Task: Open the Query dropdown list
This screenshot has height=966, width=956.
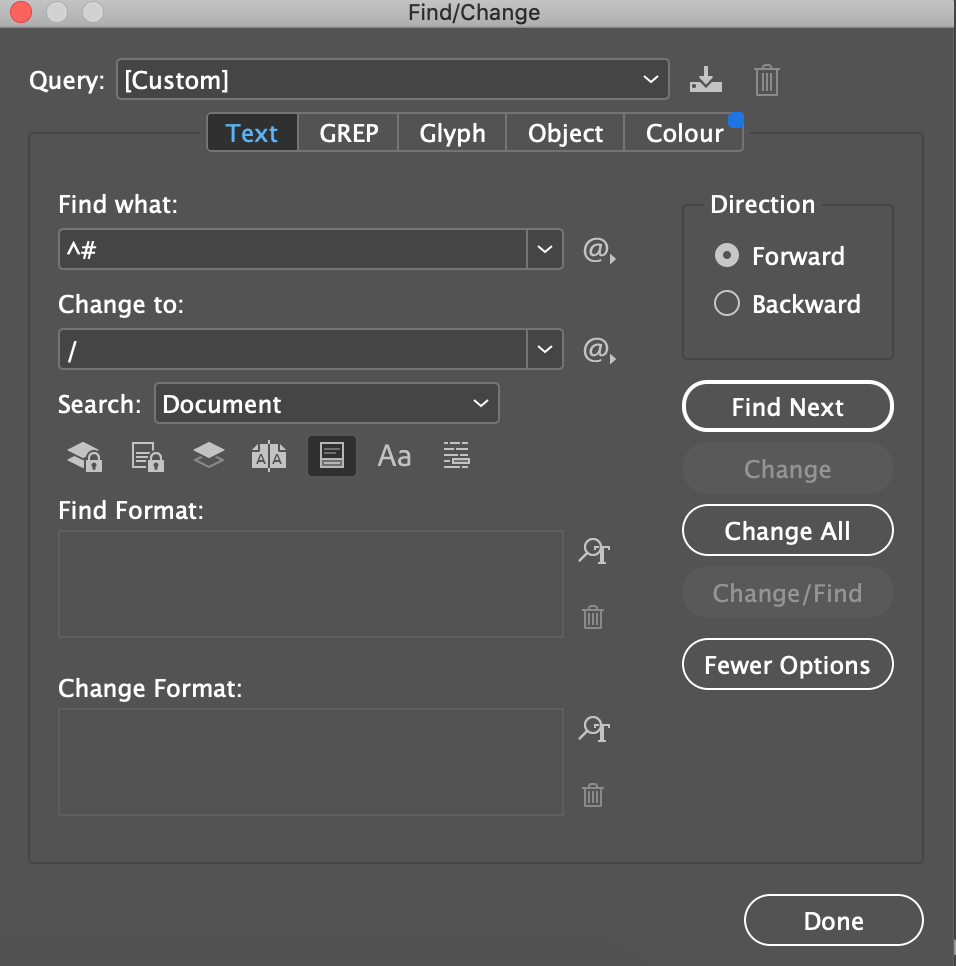Action: (651, 79)
